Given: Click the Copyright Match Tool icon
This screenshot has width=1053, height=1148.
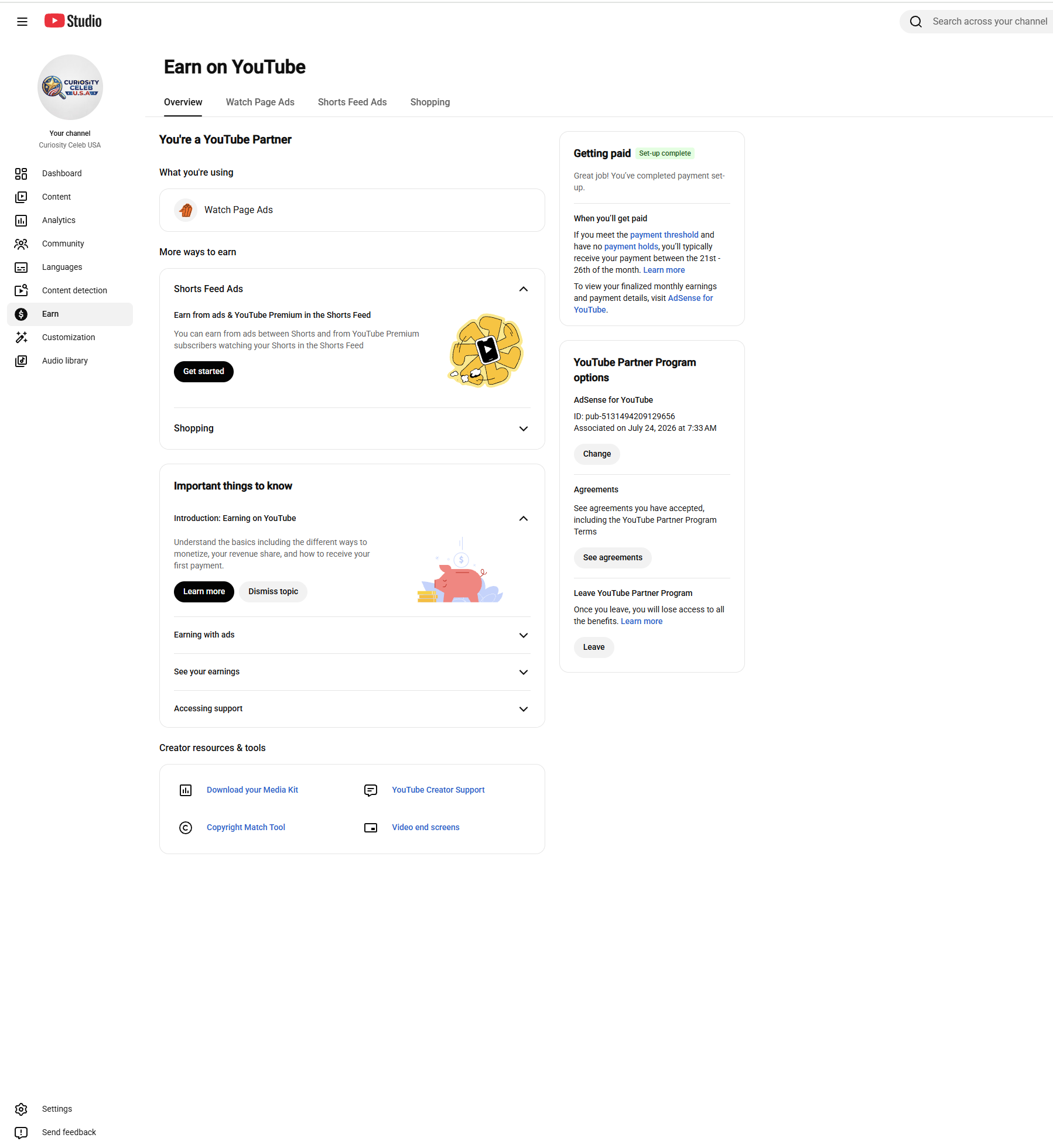Looking at the screenshot, I should [186, 827].
